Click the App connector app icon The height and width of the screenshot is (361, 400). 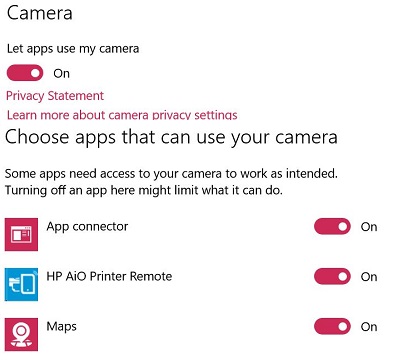pyautogui.click(x=21, y=234)
